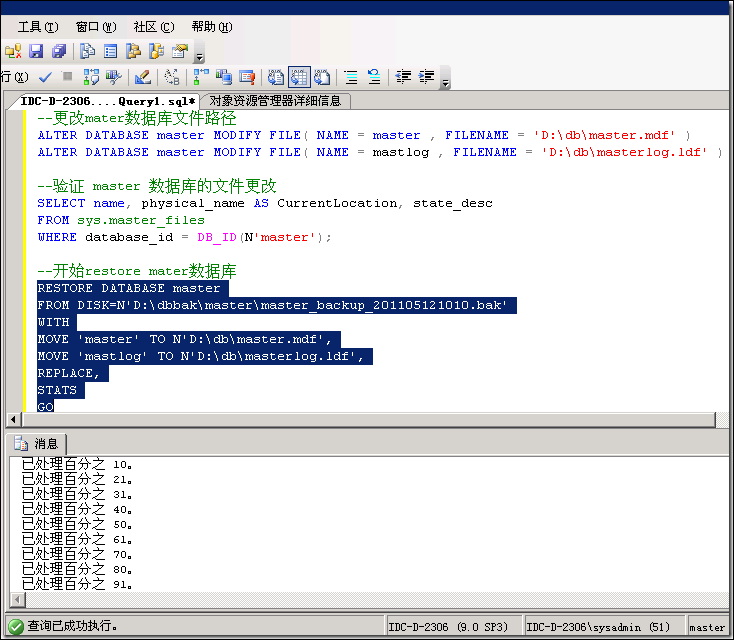Toggle Include Actual Execution Plan
The image size is (734, 640).
pyautogui.click(x=201, y=77)
